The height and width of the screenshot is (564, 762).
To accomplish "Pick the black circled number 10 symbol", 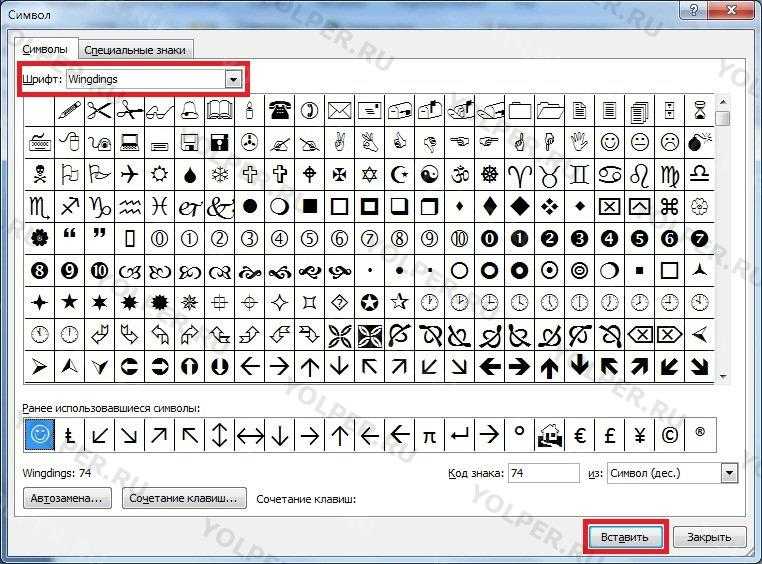I will click(100, 271).
